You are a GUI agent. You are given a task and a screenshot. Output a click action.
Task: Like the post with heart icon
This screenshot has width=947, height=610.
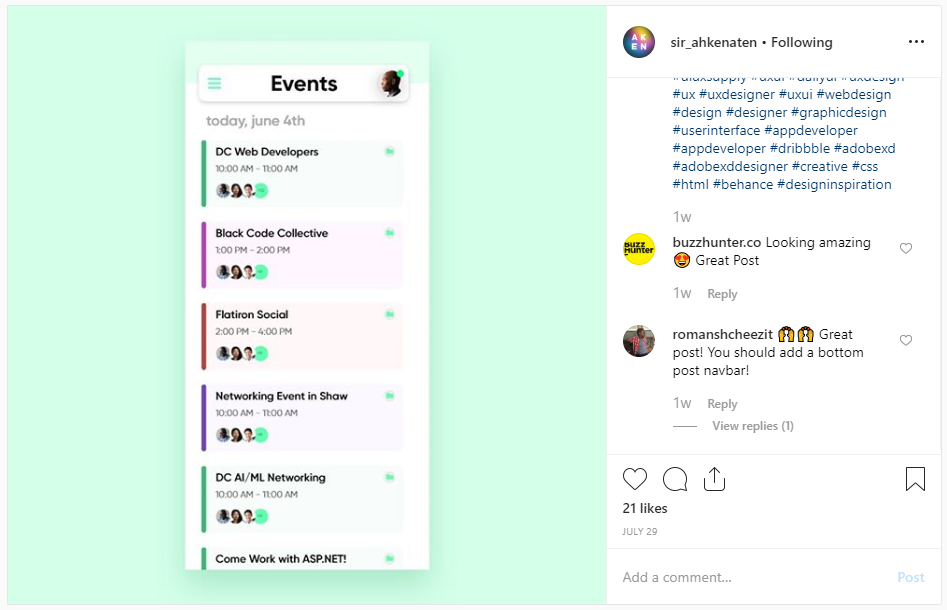634,479
